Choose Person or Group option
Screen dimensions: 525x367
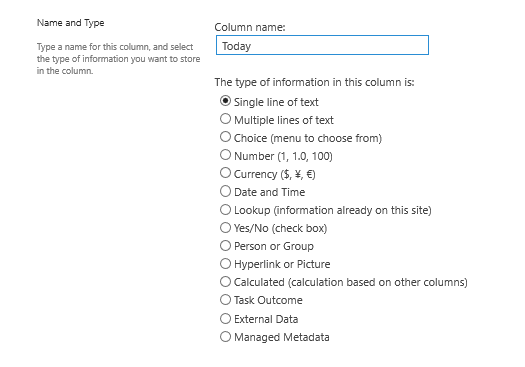(225, 246)
